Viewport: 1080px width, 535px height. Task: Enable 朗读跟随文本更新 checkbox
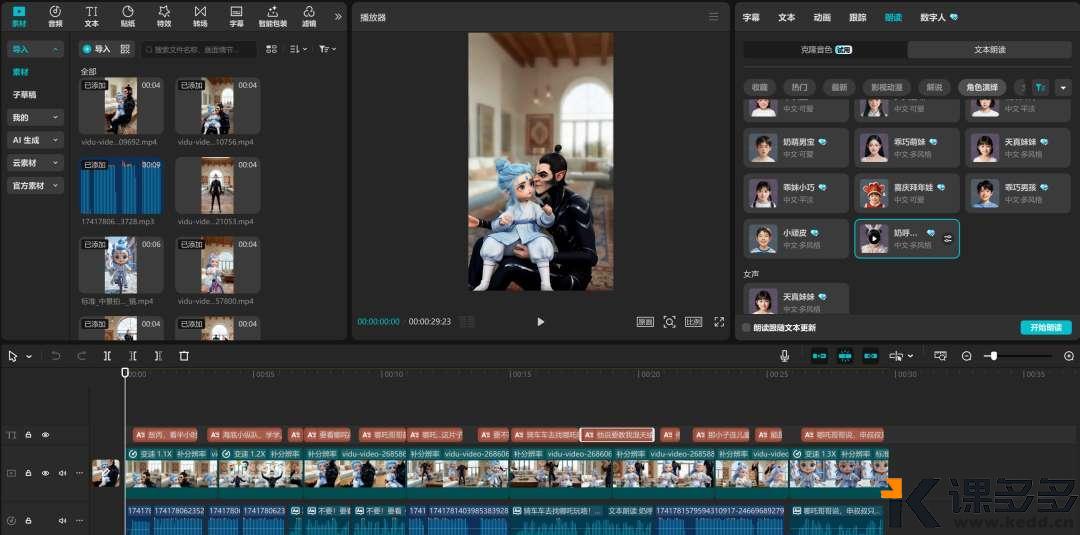pos(747,328)
